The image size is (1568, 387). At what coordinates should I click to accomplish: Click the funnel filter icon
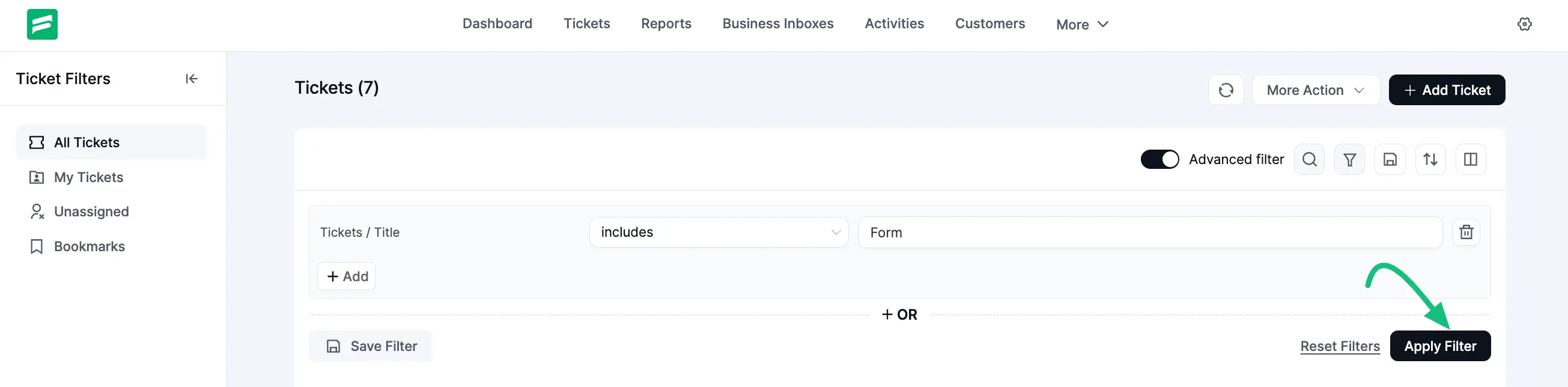coord(1349,159)
